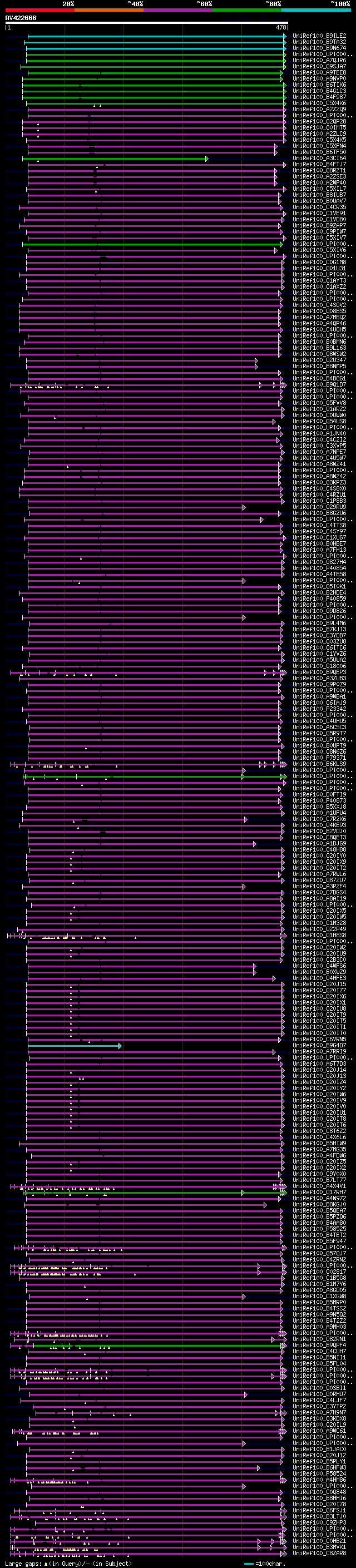Select the UniRef100_B8NMP5 label
This screenshot has width=356, height=1568.
tap(319, 366)
